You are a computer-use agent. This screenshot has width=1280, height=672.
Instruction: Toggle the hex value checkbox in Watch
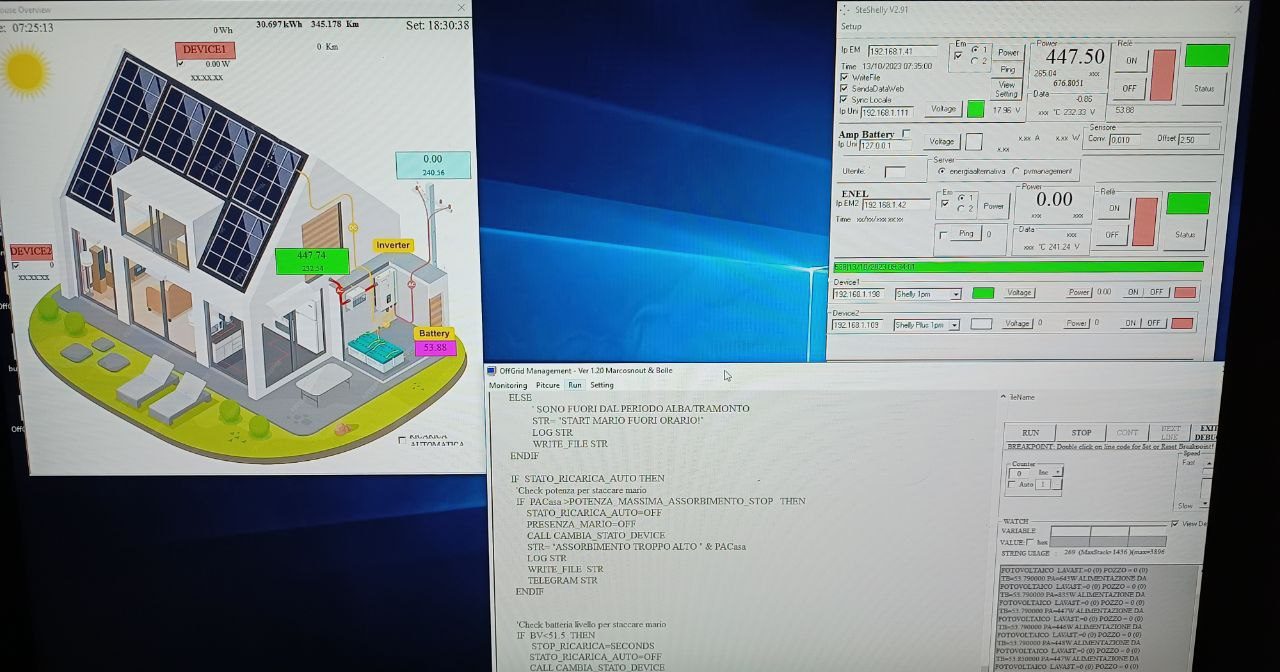coord(1030,542)
